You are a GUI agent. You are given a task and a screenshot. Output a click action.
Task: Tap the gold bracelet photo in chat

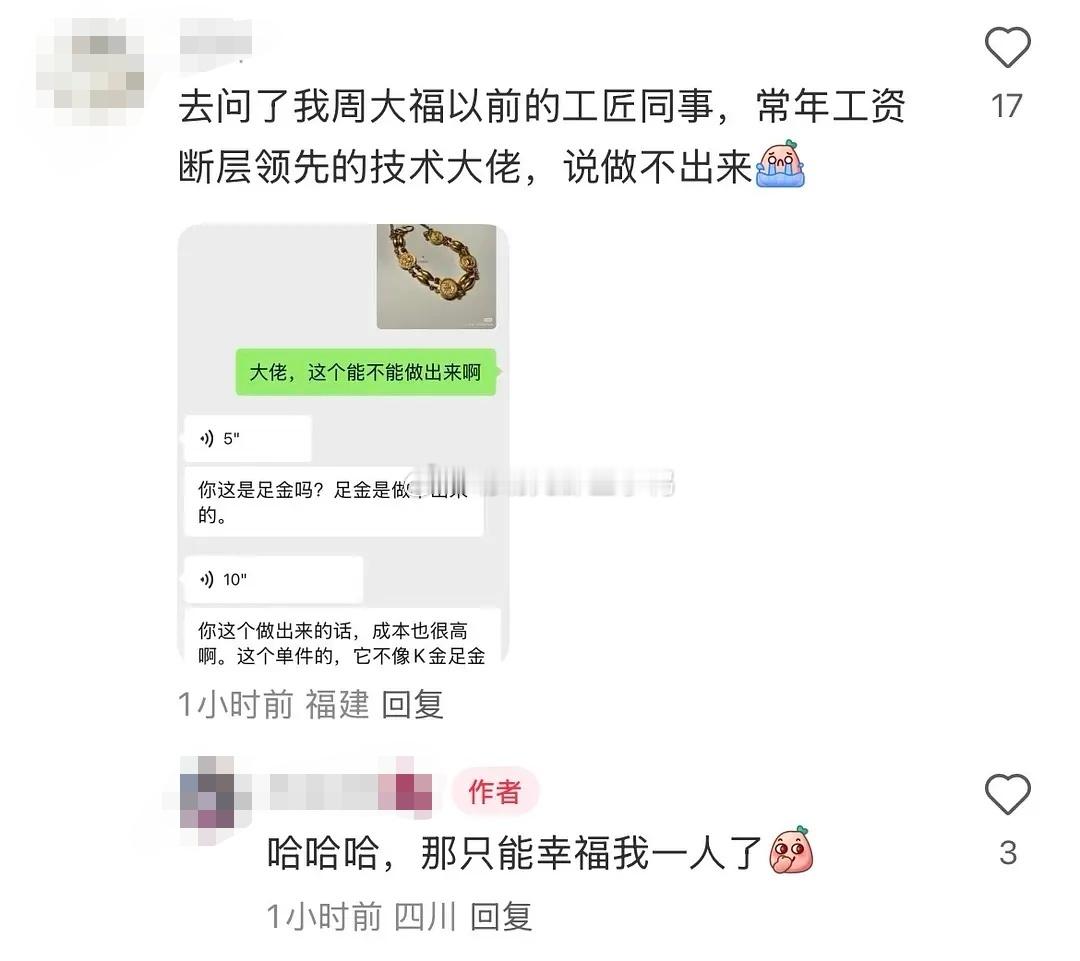[x=436, y=276]
